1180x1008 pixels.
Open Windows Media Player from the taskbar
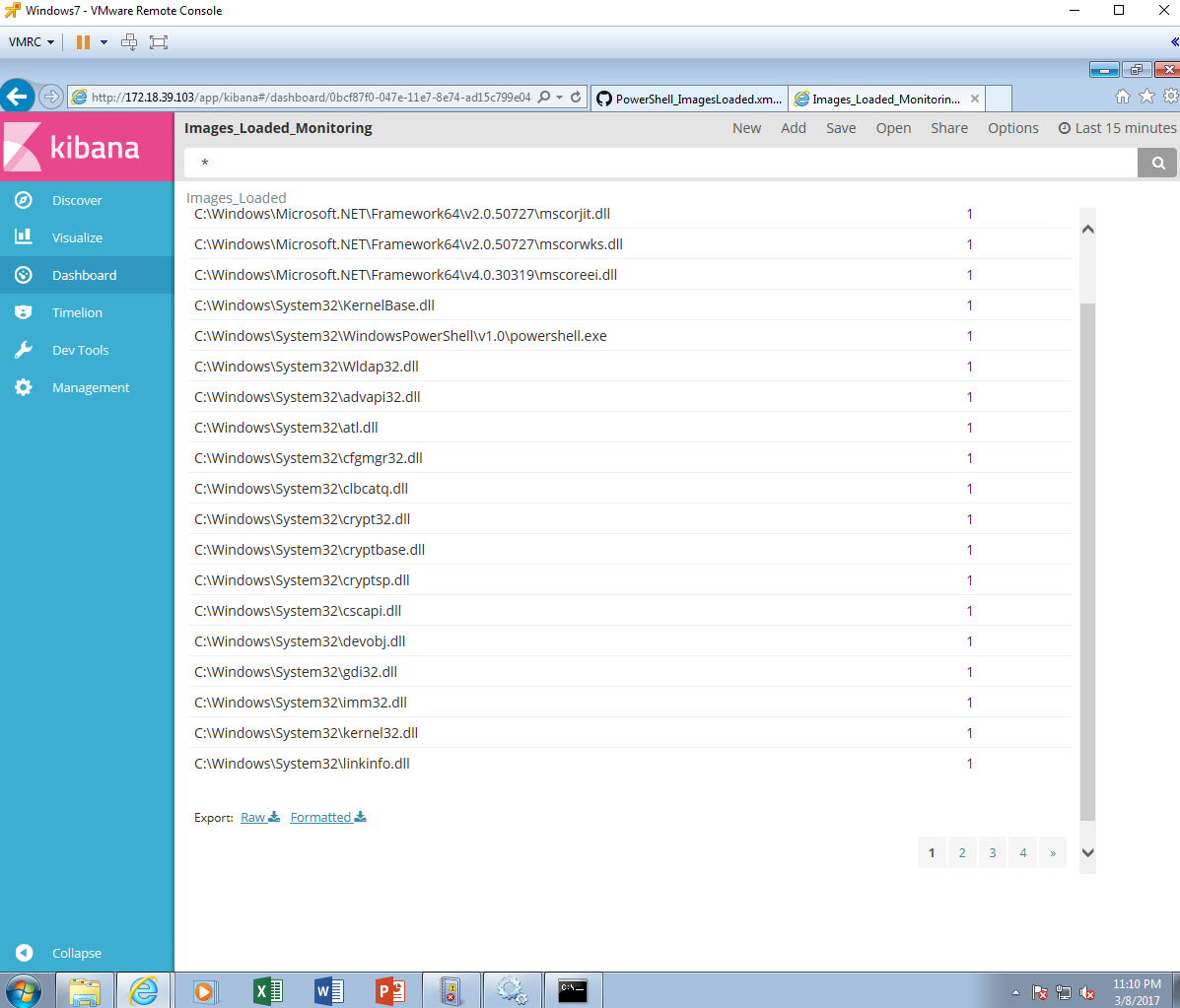205,991
